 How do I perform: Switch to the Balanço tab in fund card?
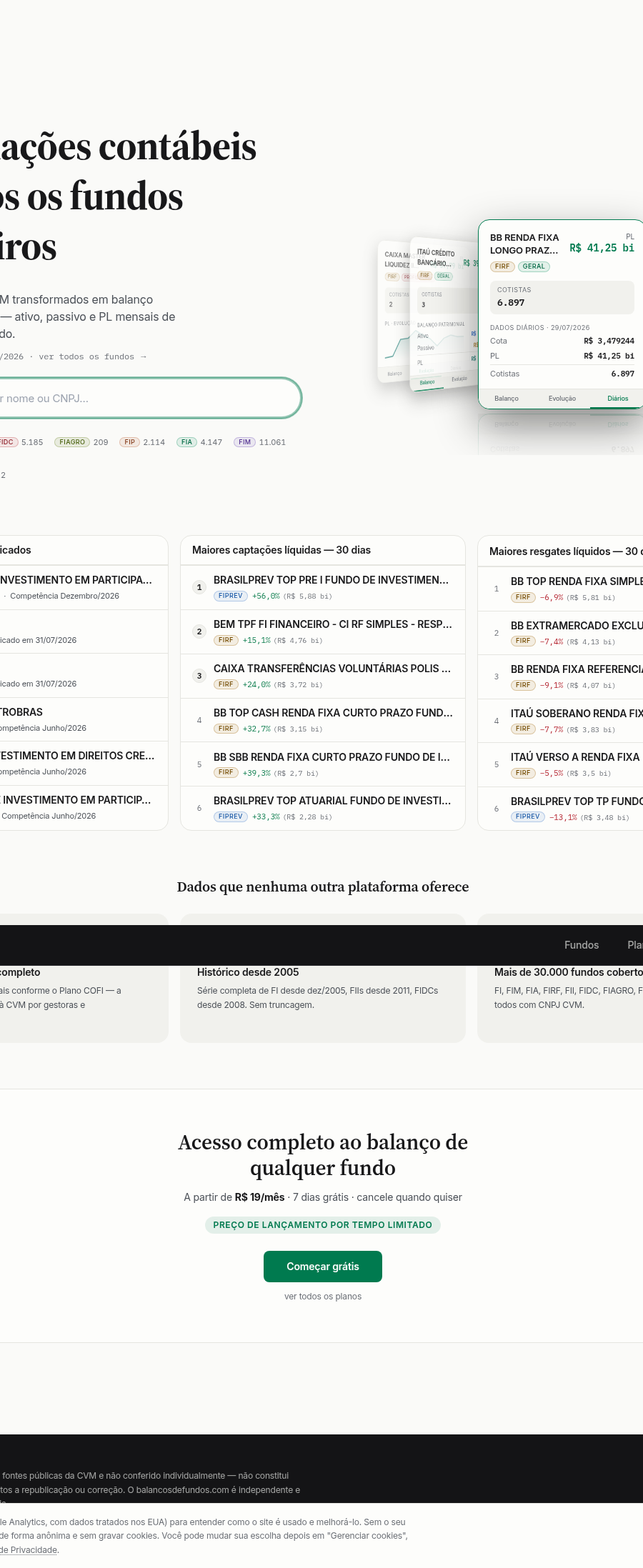coord(507,399)
